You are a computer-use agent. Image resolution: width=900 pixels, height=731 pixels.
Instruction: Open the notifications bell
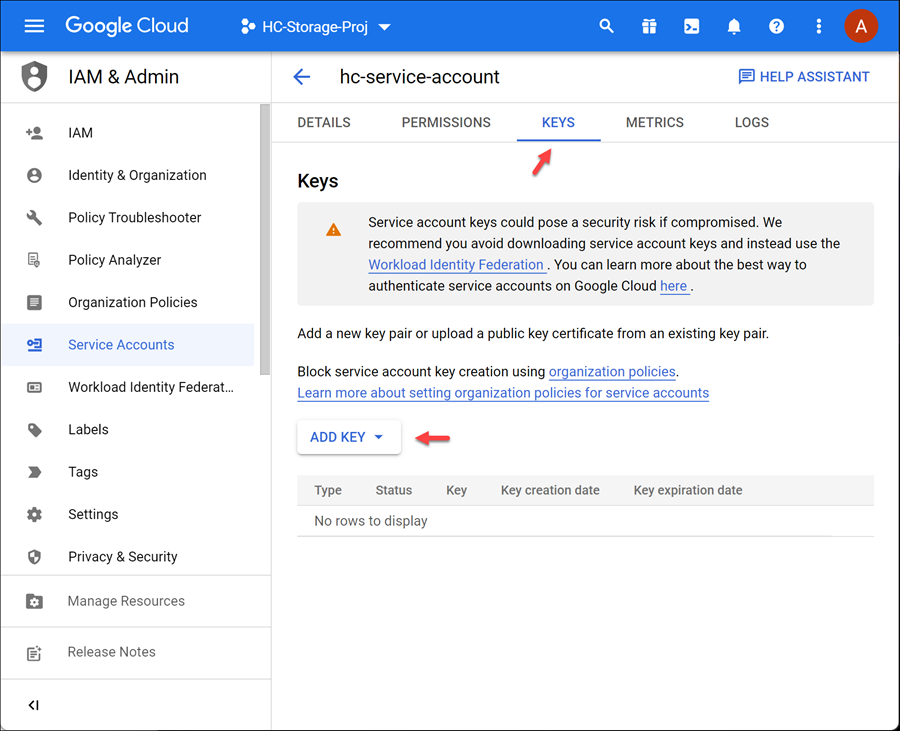tap(734, 26)
